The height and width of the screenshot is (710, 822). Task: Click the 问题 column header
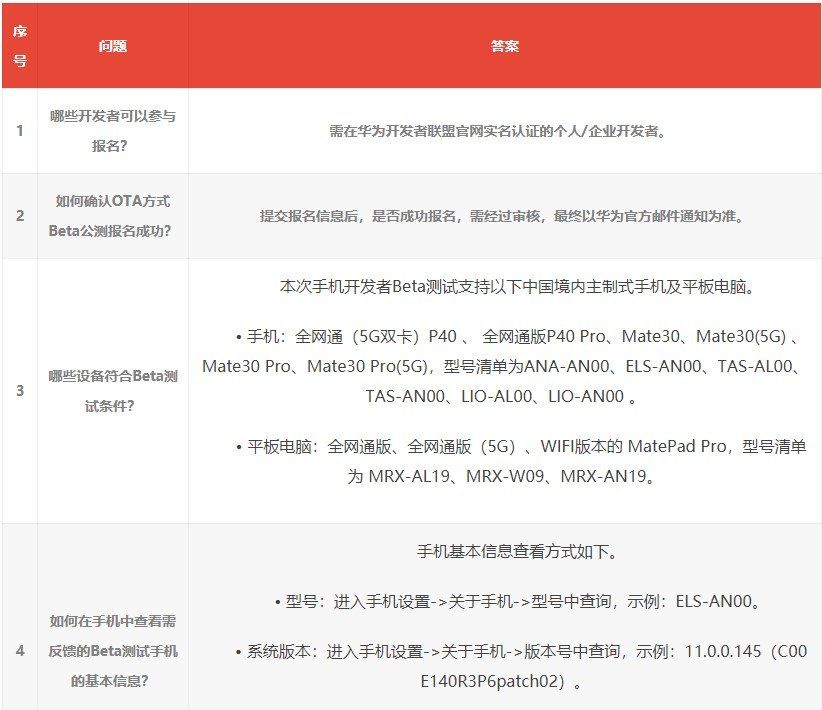pyautogui.click(x=113, y=46)
